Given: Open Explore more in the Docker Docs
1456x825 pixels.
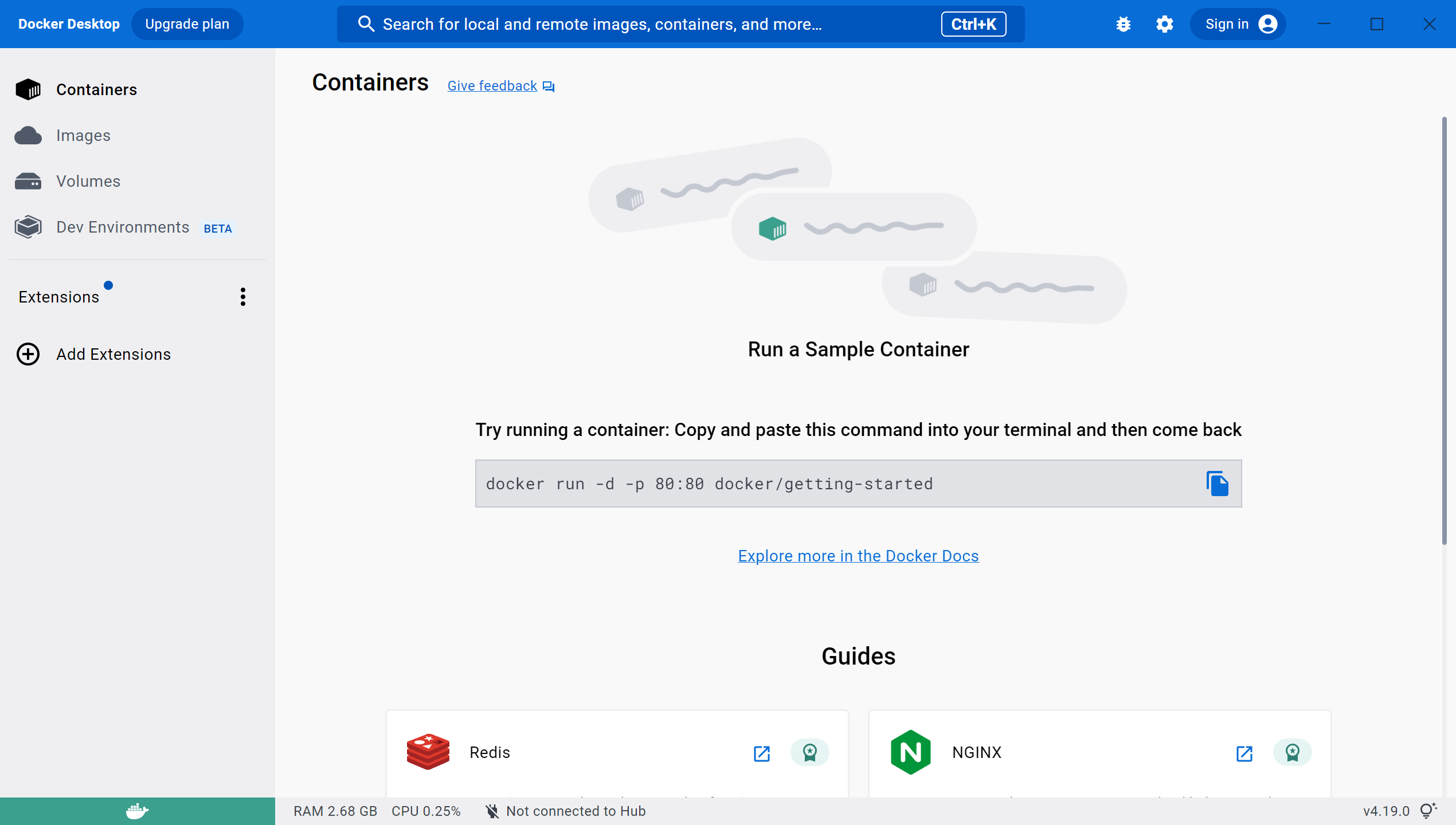Looking at the screenshot, I should click(x=858, y=556).
